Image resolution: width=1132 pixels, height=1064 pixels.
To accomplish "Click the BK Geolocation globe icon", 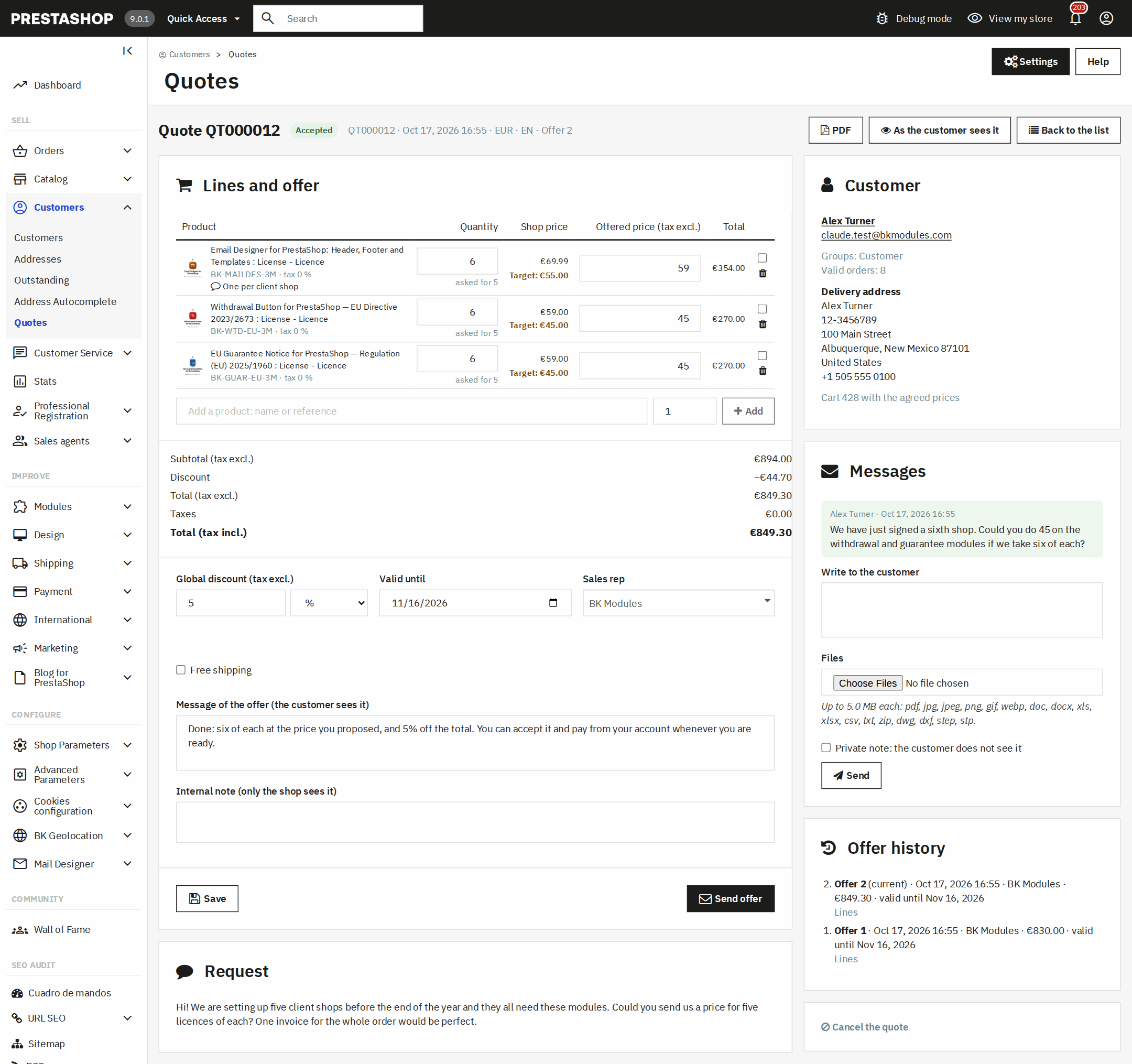I will tap(20, 835).
